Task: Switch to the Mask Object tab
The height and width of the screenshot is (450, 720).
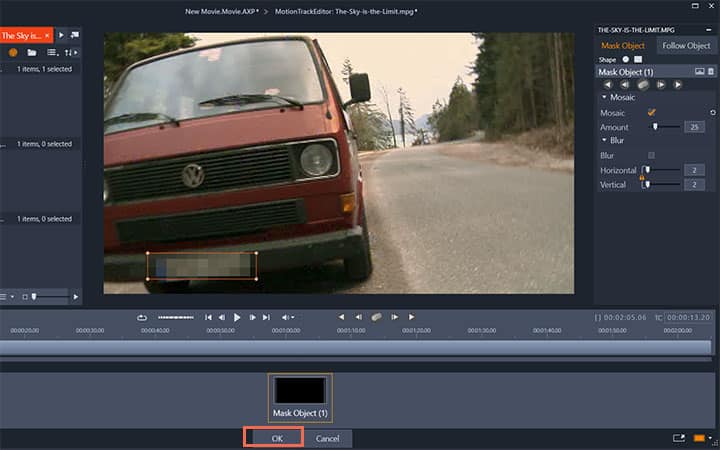Action: pyautogui.click(x=623, y=45)
